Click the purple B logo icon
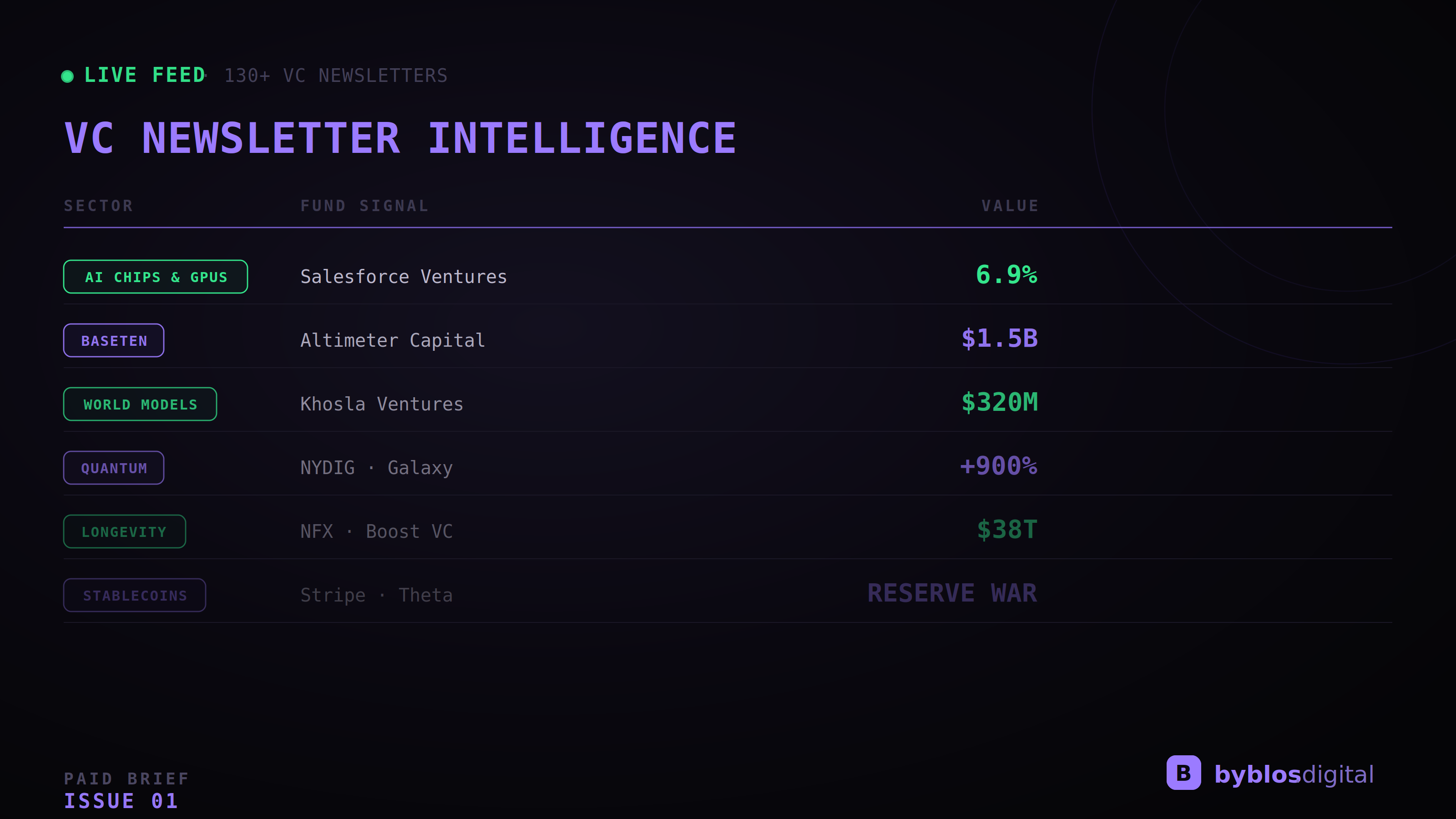The image size is (1456, 819). click(1183, 773)
